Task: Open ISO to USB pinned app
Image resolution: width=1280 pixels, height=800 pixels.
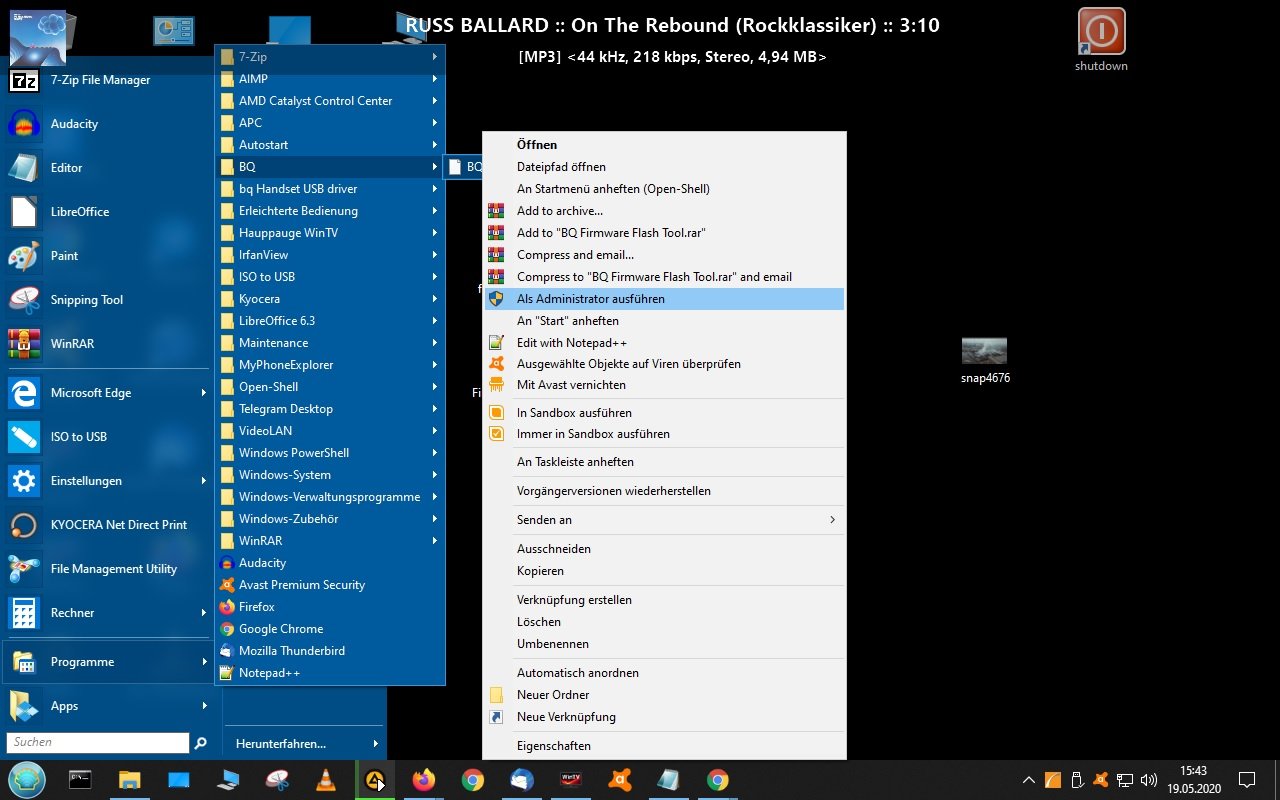Action: (x=107, y=437)
